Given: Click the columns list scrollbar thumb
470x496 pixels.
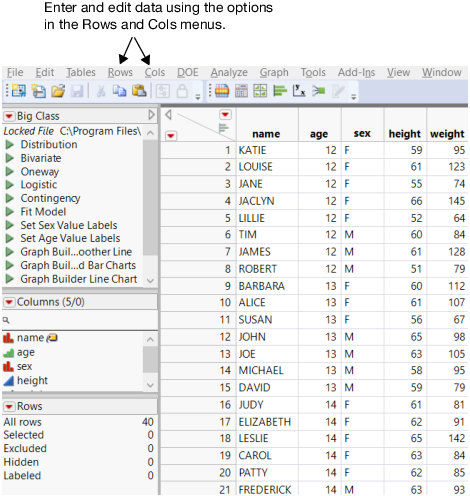Looking at the screenshot, I should (x=150, y=359).
